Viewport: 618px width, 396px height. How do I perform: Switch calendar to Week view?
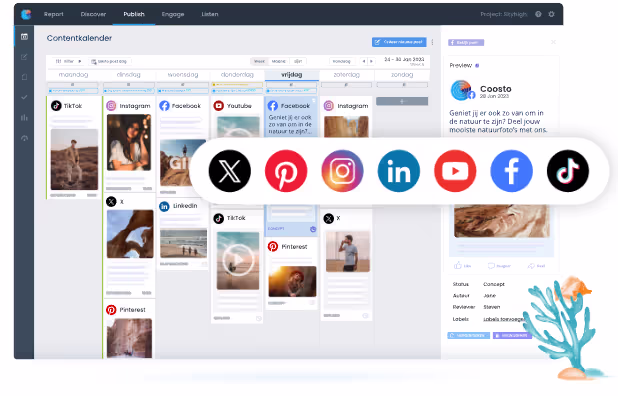pyautogui.click(x=259, y=61)
